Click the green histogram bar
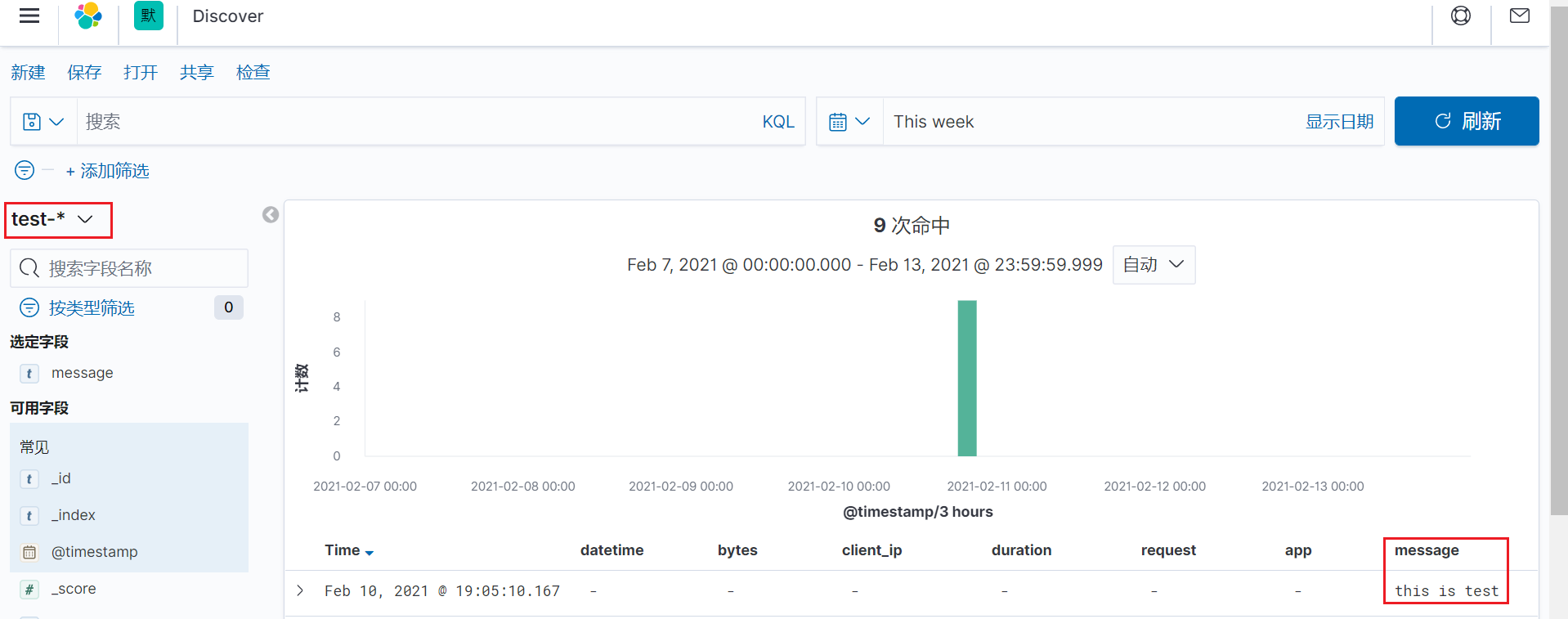 click(967, 378)
